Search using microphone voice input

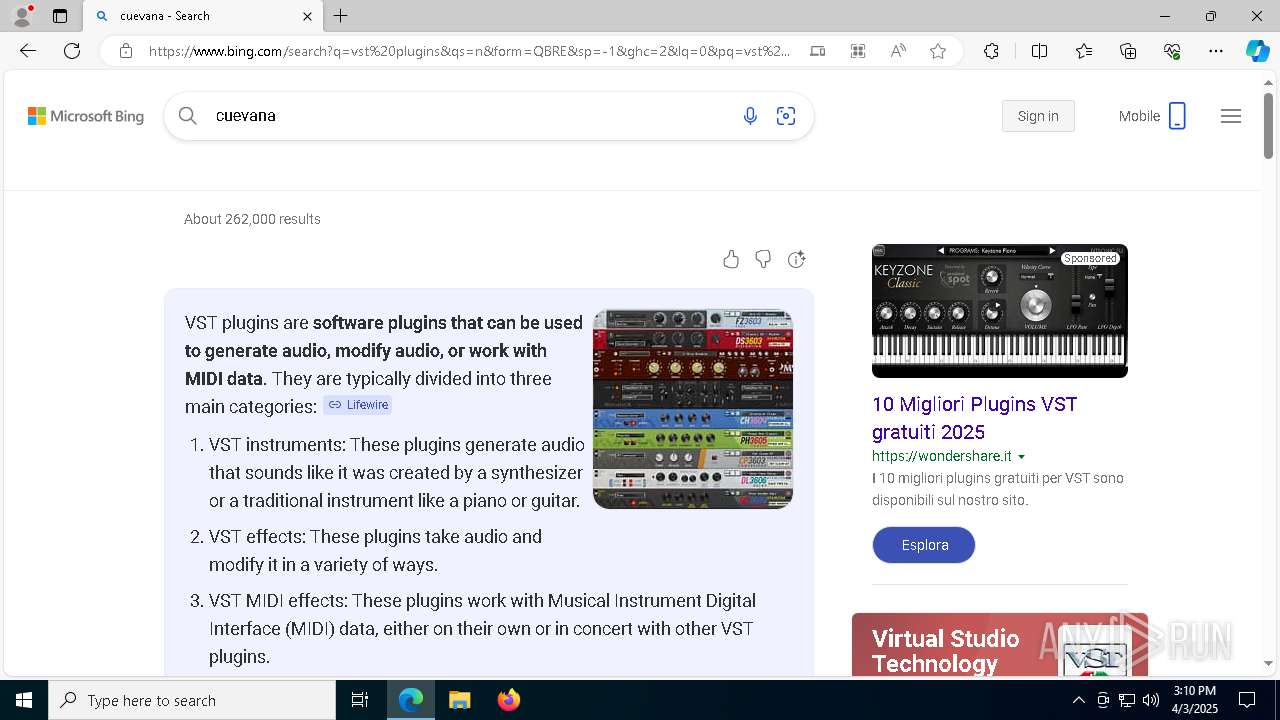tap(750, 116)
